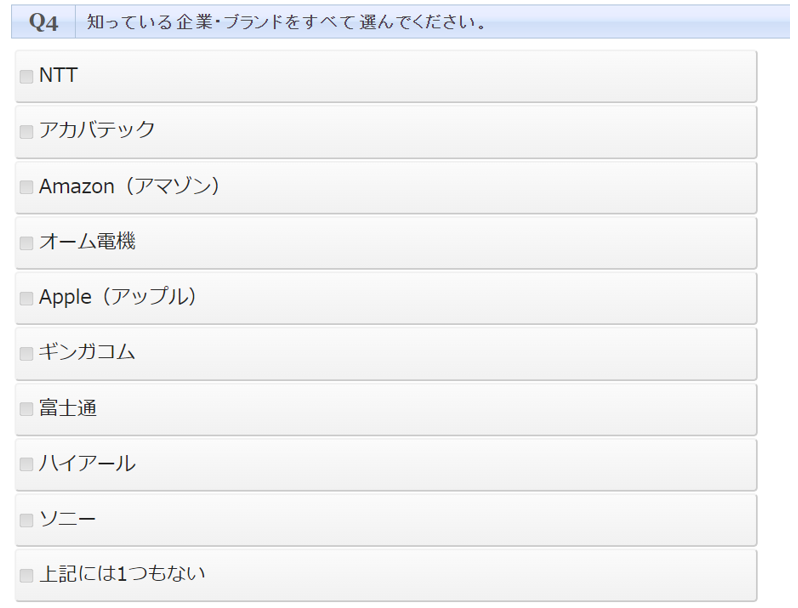The width and height of the screenshot is (798, 608).
Task: Click the 富士通 label text
Action: pos(67,408)
